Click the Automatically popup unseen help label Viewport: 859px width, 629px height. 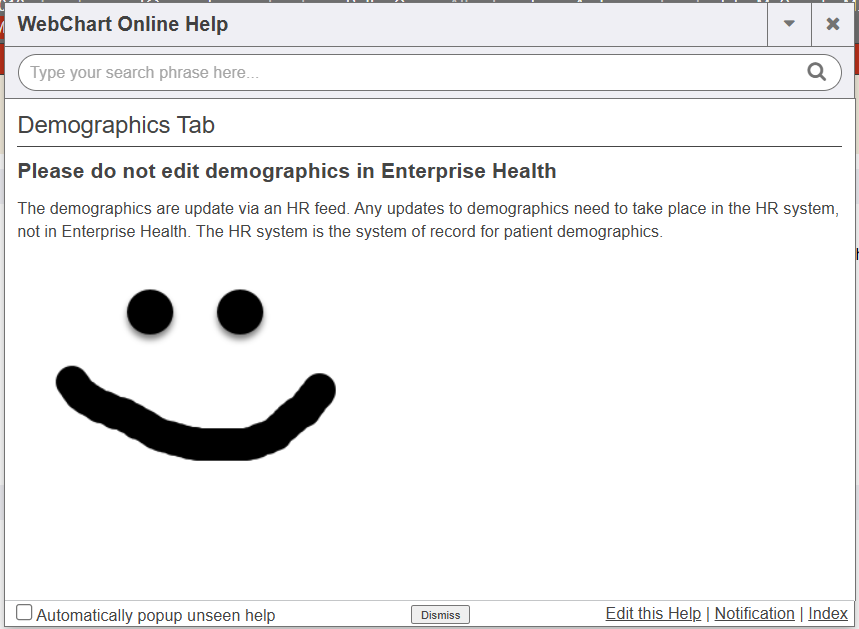click(155, 615)
